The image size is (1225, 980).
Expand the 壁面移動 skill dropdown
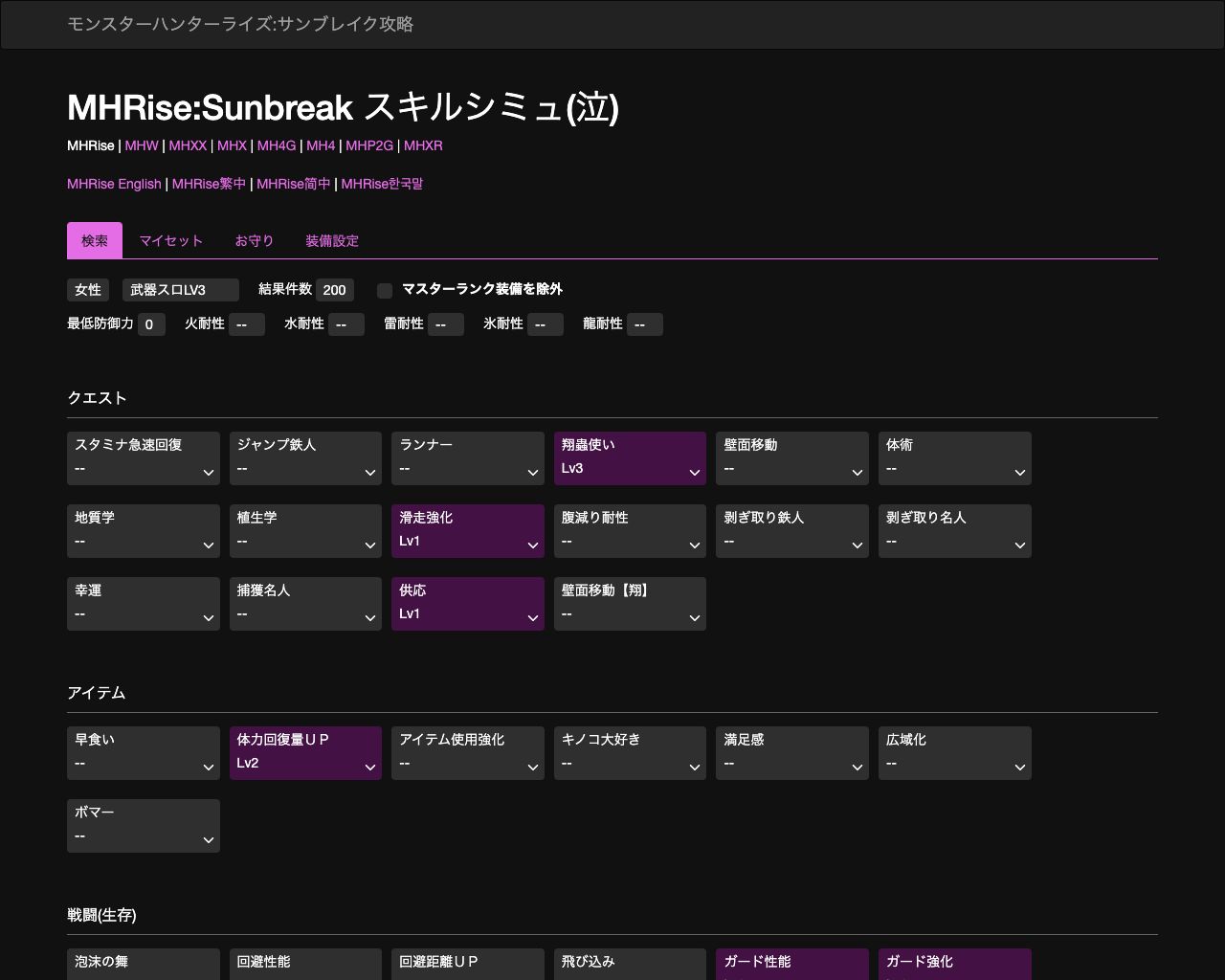coord(792,458)
